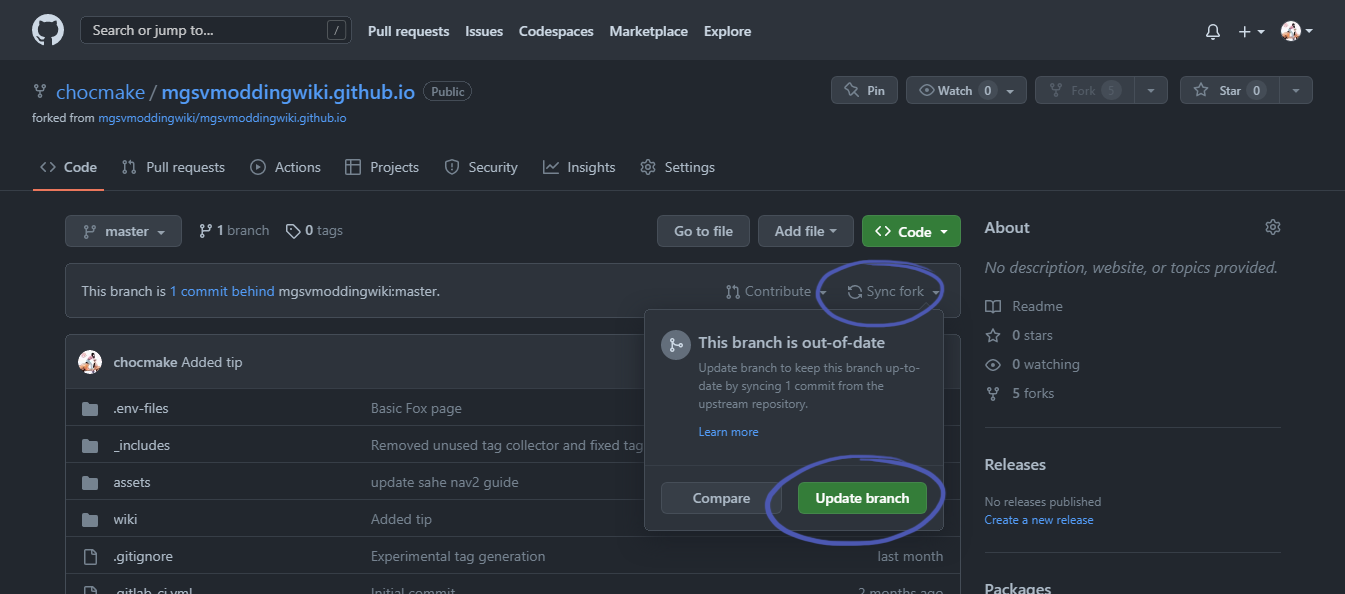Switch to the Settings tab
Image resolution: width=1345 pixels, height=594 pixels.
click(x=678, y=167)
